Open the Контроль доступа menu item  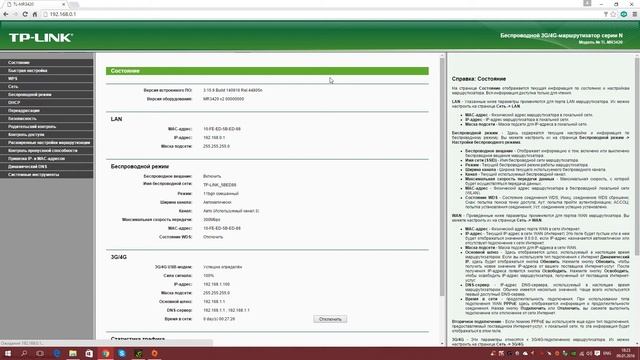click(x=47, y=134)
